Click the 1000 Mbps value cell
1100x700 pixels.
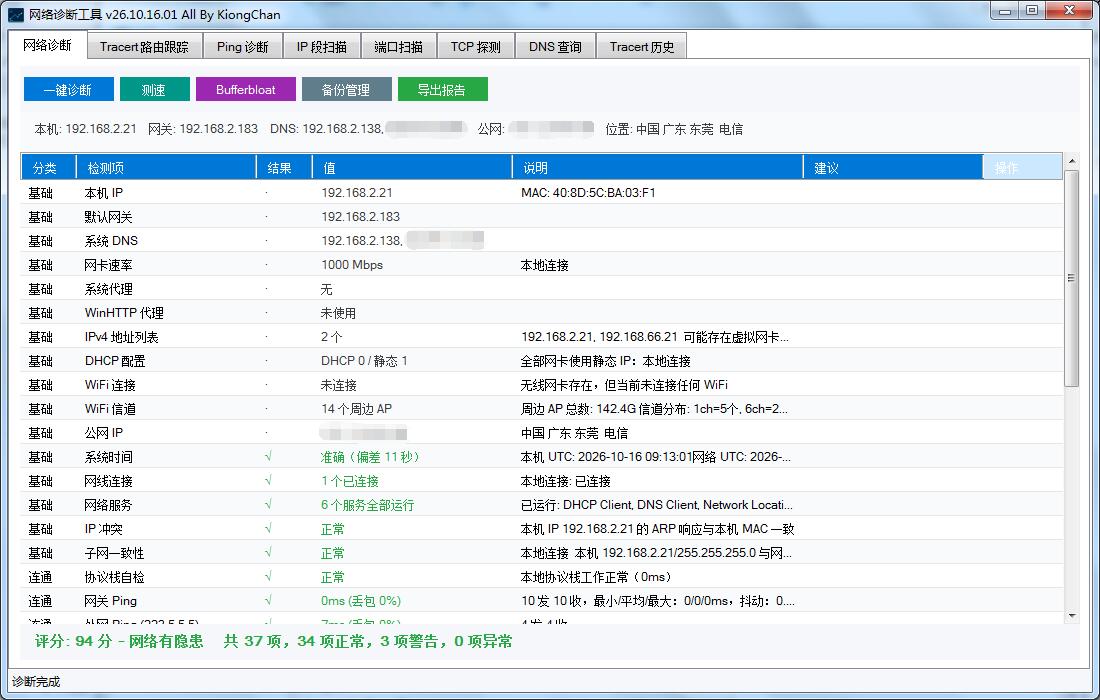tap(352, 265)
